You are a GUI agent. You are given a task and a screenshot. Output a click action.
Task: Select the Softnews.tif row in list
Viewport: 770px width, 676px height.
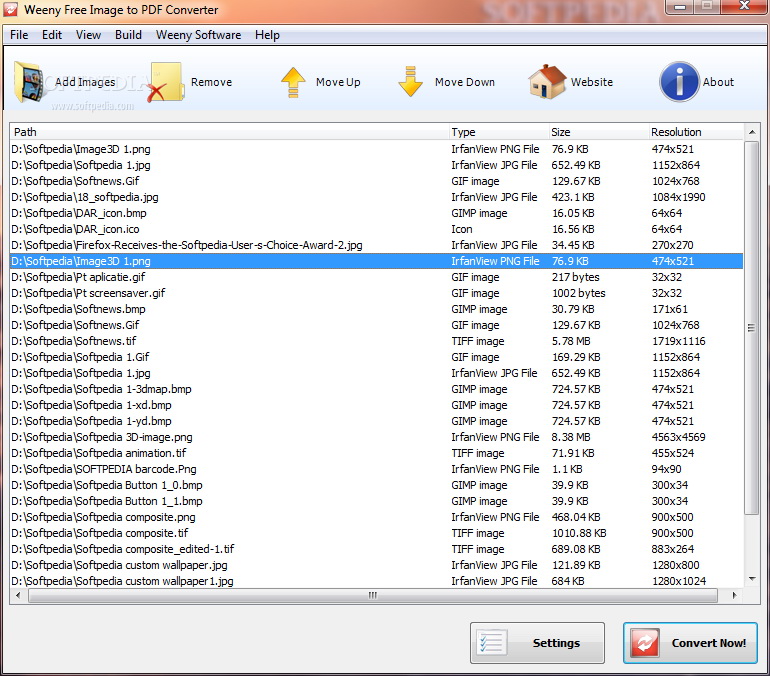click(x=376, y=341)
